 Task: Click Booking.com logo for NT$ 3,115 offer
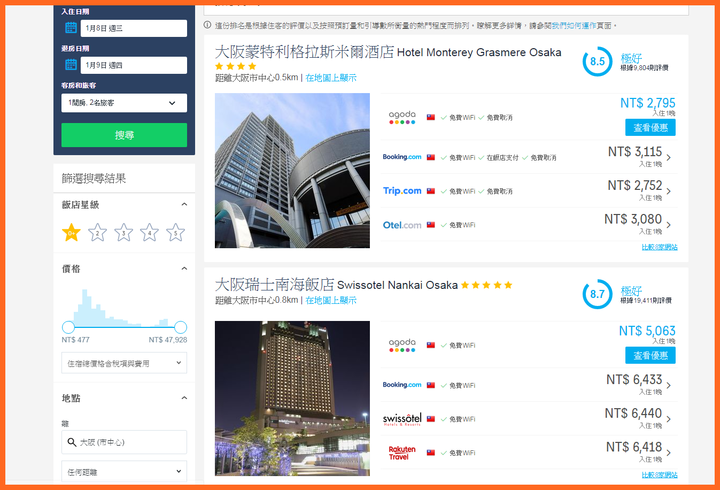402,157
